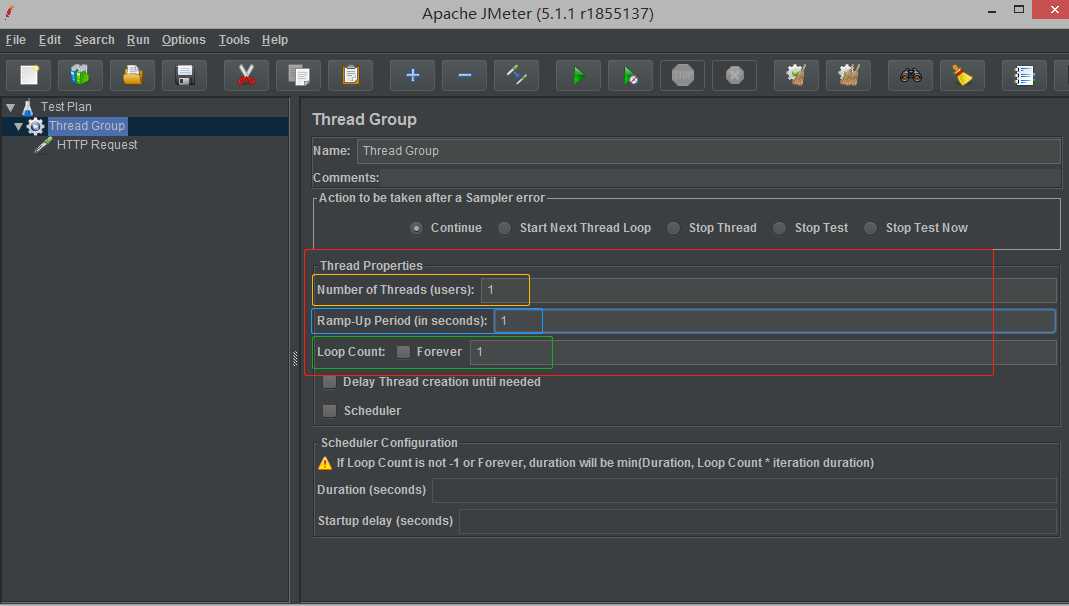
Task: Select the Stop Thread radio button
Action: (x=674, y=228)
